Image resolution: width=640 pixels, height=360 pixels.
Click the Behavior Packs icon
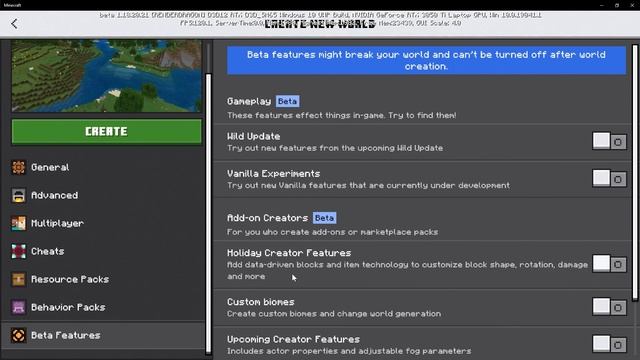(x=18, y=307)
